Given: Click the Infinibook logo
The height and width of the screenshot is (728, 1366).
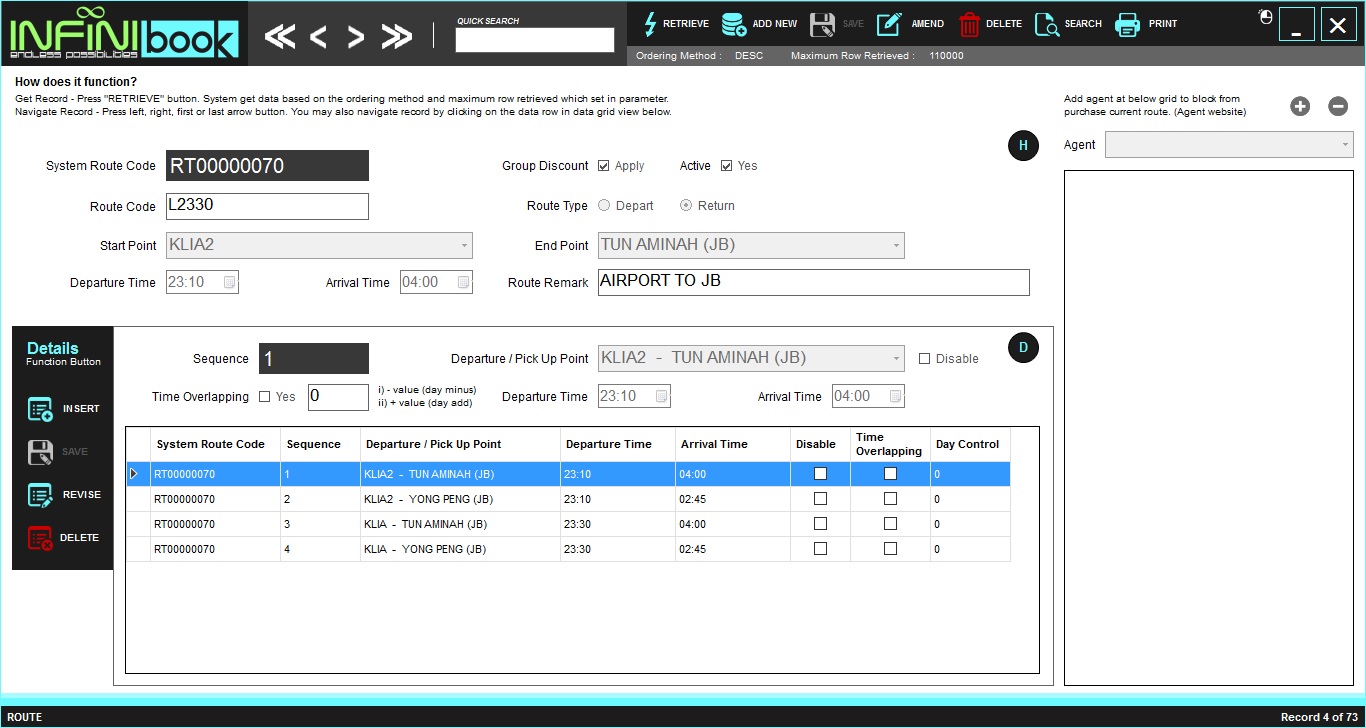Looking at the screenshot, I should [x=124, y=34].
